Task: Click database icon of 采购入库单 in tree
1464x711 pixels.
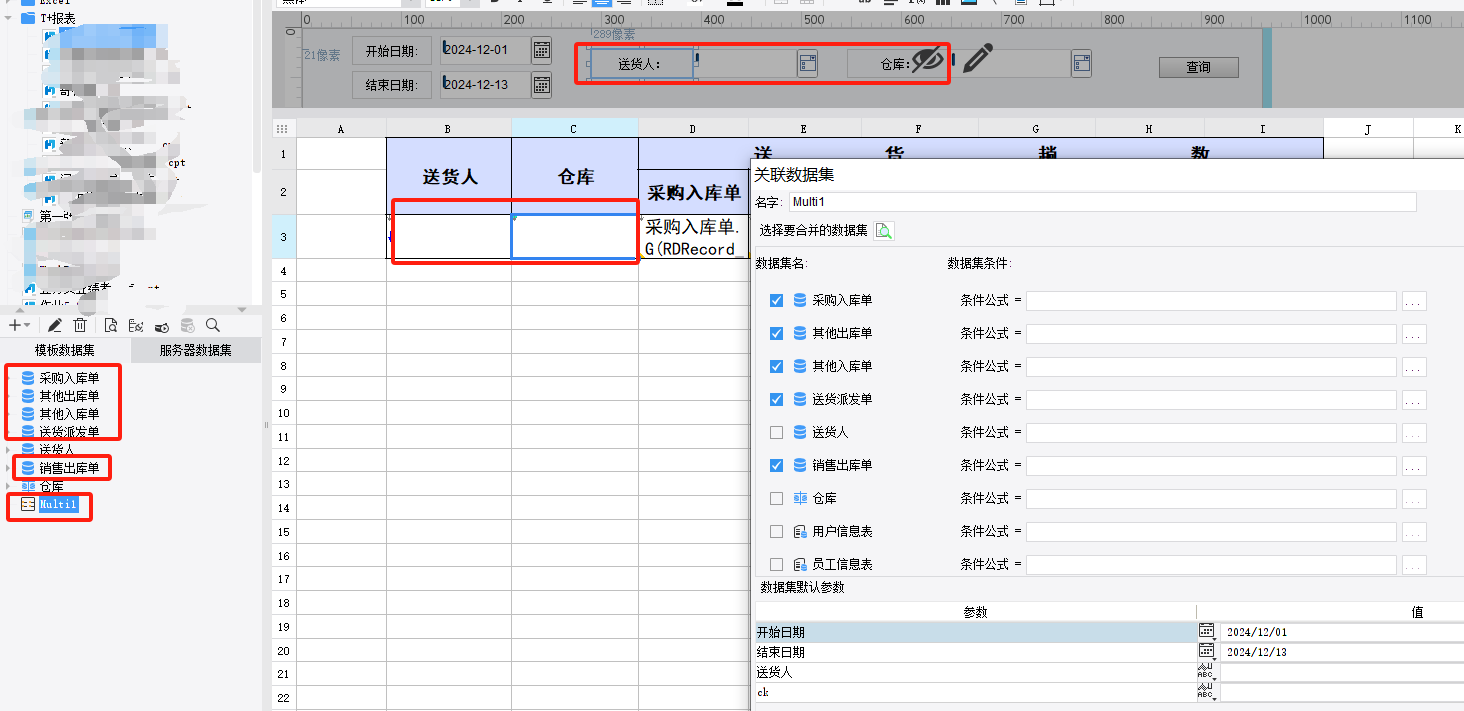Action: tap(28, 378)
